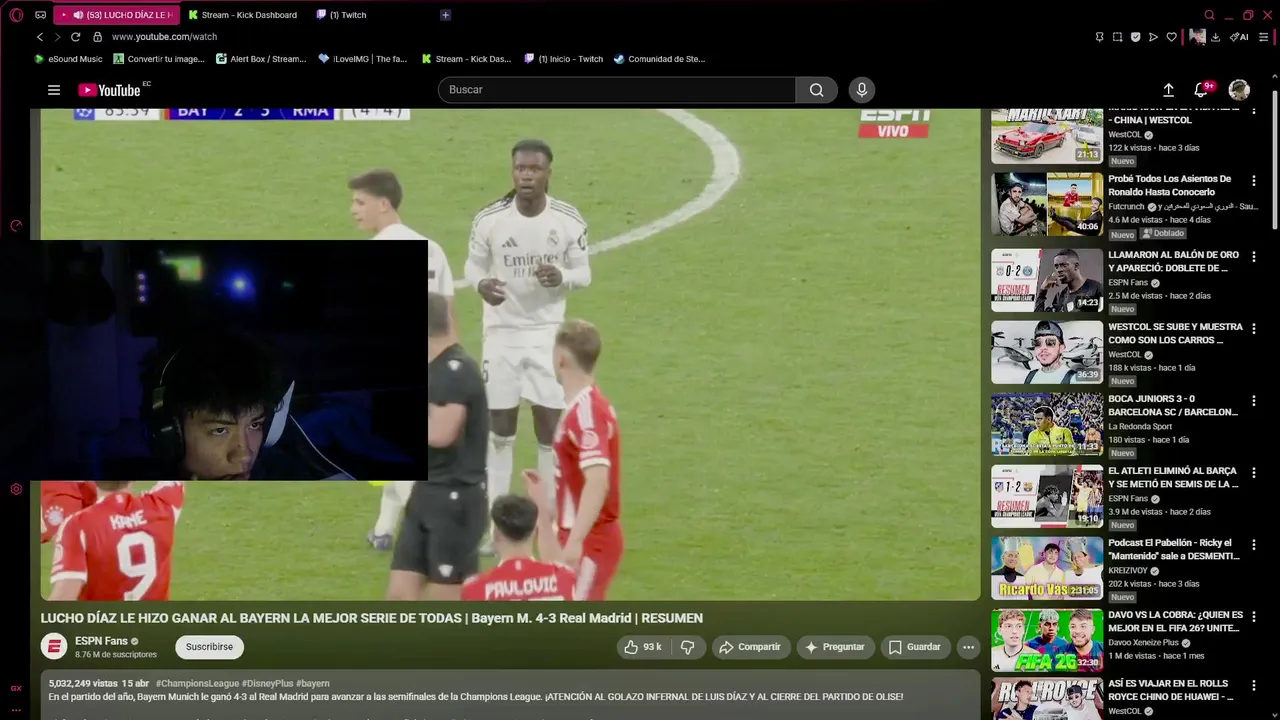Image resolution: width=1280 pixels, height=720 pixels.
Task: Open the iLoveIMG bookmark
Action: [x=363, y=59]
